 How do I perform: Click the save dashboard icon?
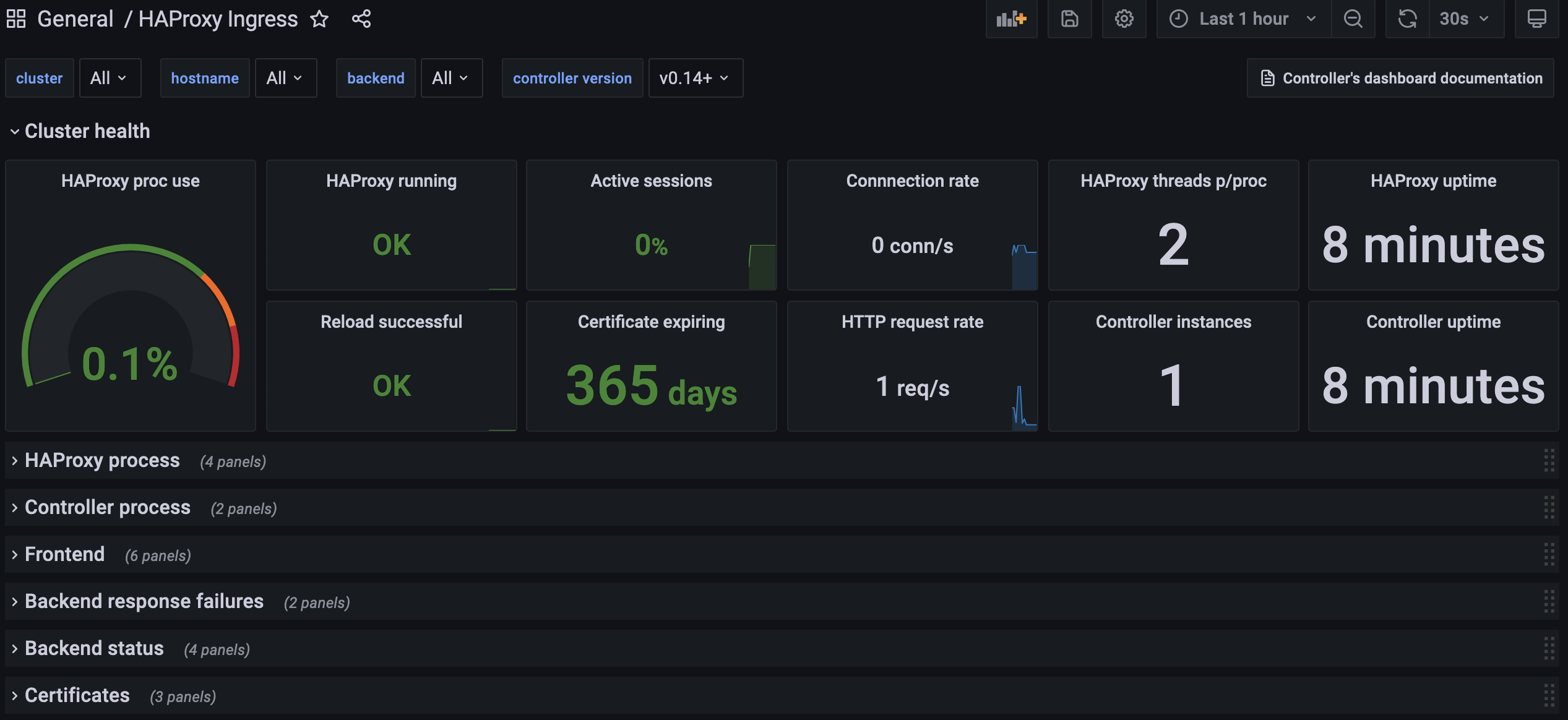coord(1070,19)
